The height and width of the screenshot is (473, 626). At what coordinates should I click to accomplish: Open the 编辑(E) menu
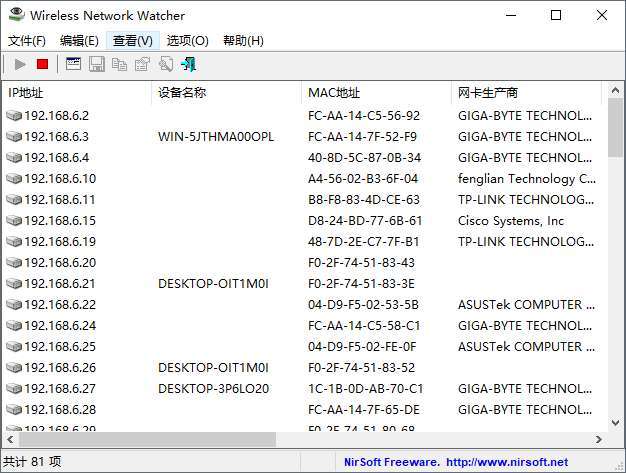click(79, 40)
